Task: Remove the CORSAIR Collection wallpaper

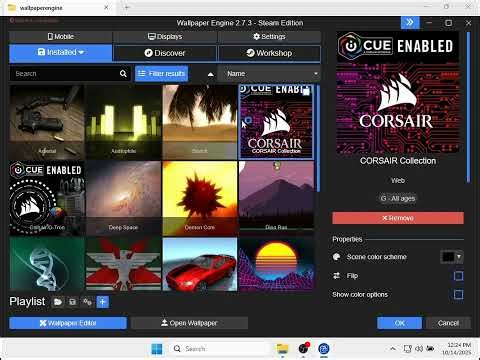Action: 398,218
